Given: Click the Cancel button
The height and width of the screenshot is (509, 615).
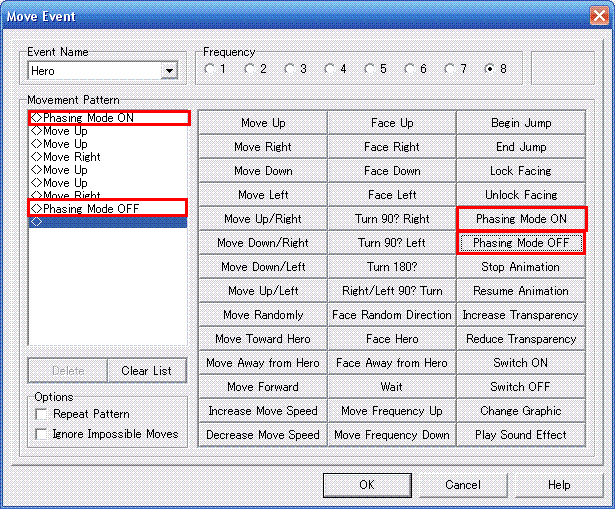Looking at the screenshot, I should pos(463,485).
